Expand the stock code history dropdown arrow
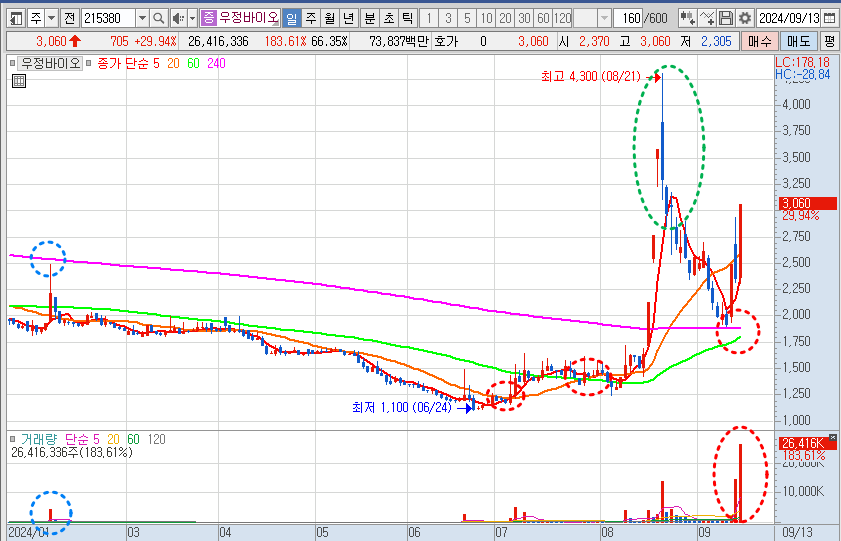The image size is (841, 541). [x=142, y=19]
